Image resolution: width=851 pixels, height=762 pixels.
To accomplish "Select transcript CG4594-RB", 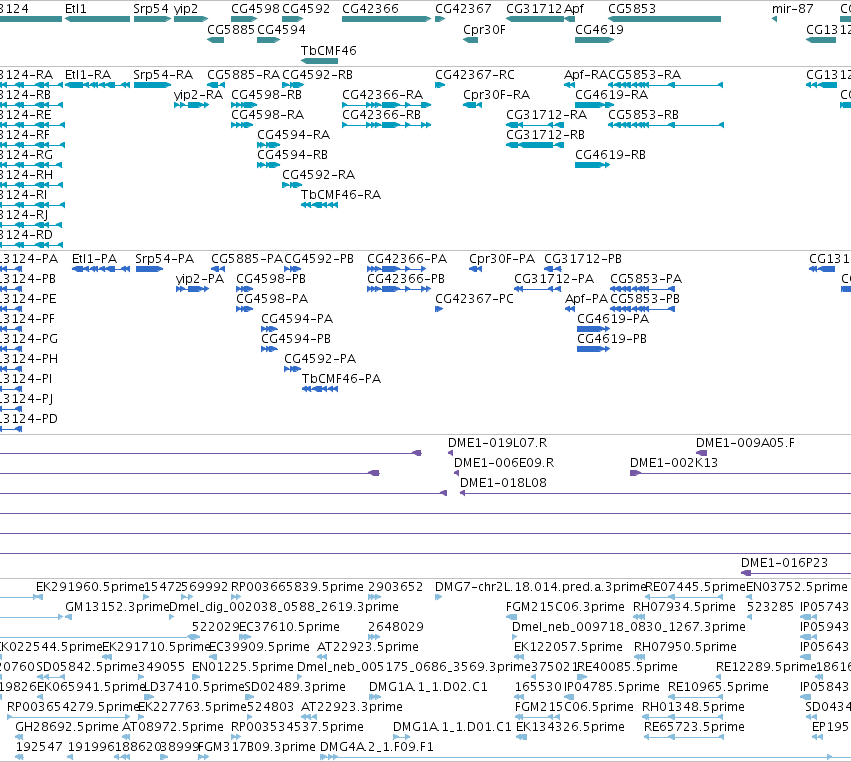I will point(293,155).
